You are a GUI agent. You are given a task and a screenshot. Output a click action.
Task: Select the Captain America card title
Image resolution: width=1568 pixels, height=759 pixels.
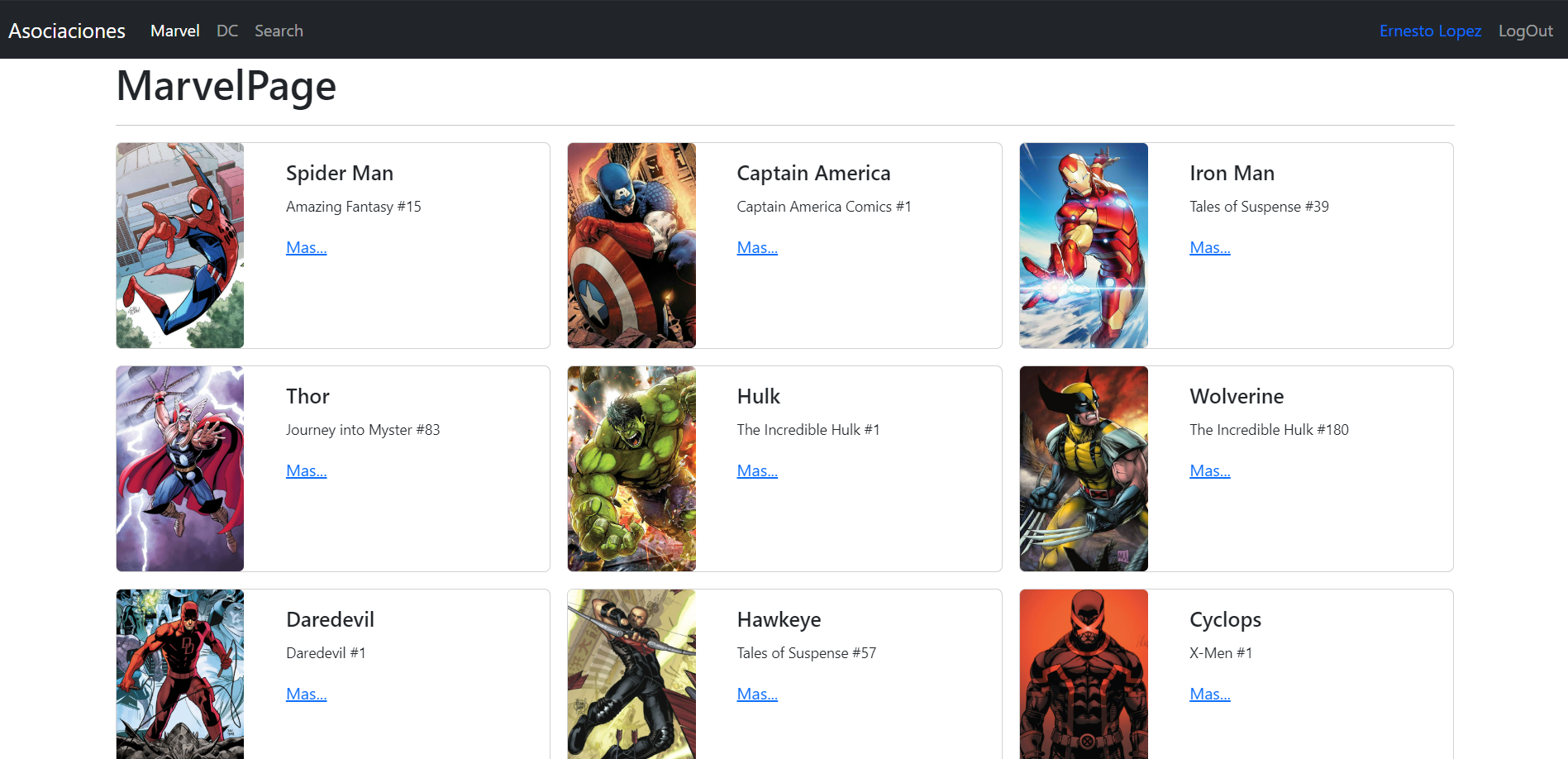click(813, 173)
